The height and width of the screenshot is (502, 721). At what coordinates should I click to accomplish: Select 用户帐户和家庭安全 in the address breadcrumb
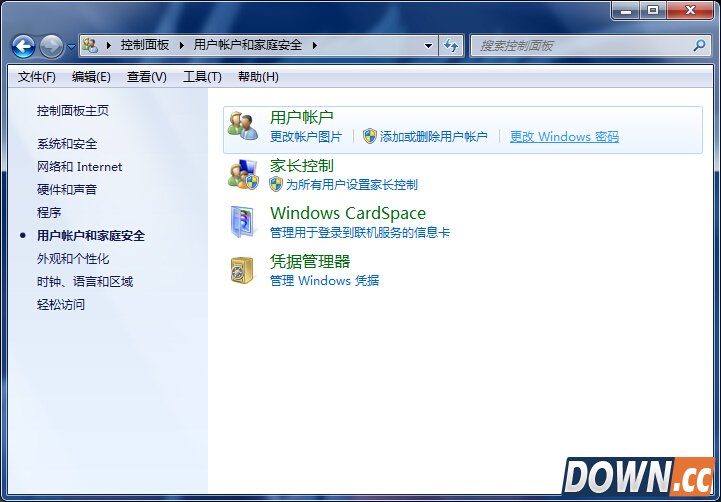click(x=248, y=45)
